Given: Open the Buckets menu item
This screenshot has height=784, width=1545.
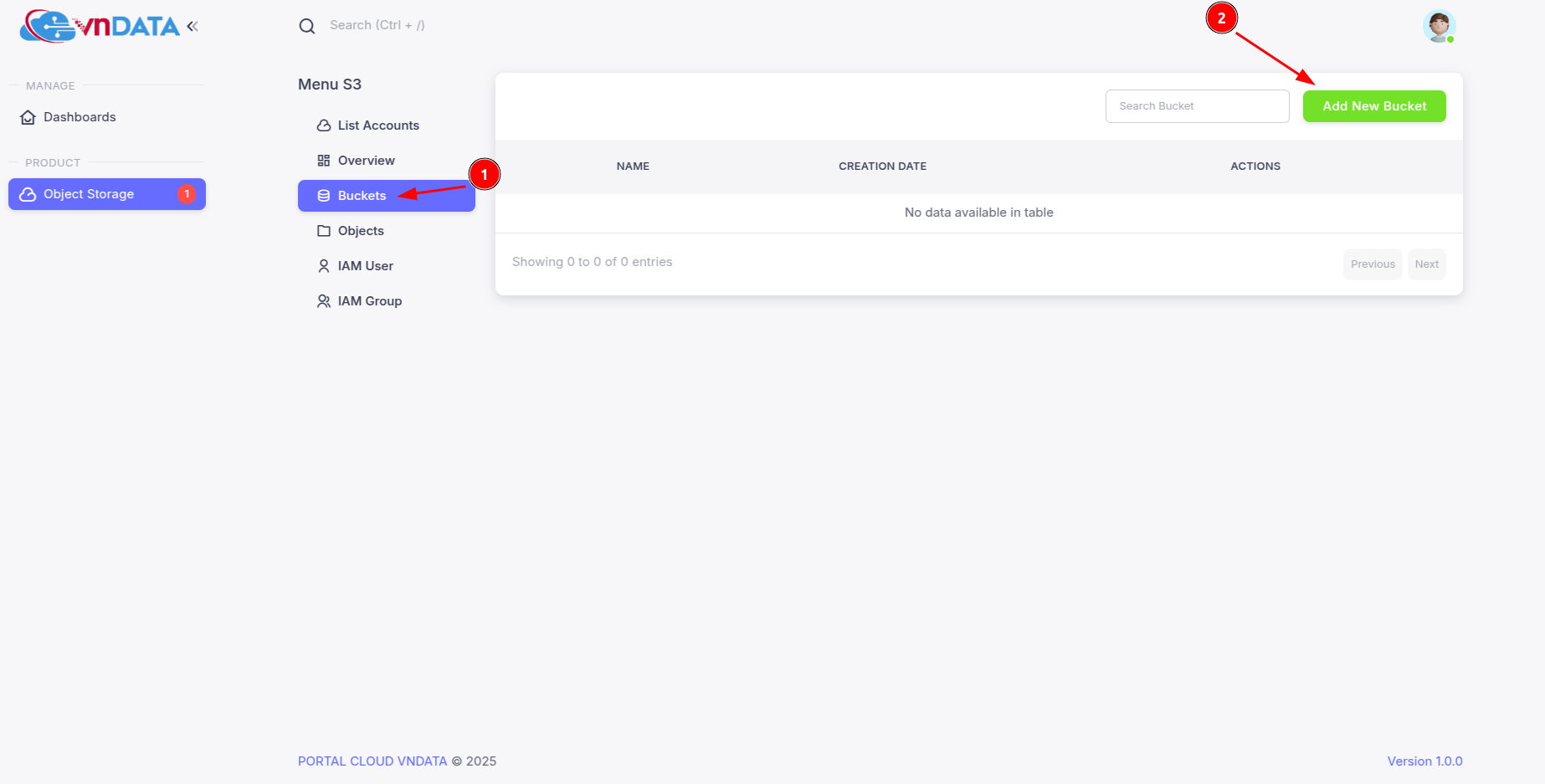Looking at the screenshot, I should (362, 196).
